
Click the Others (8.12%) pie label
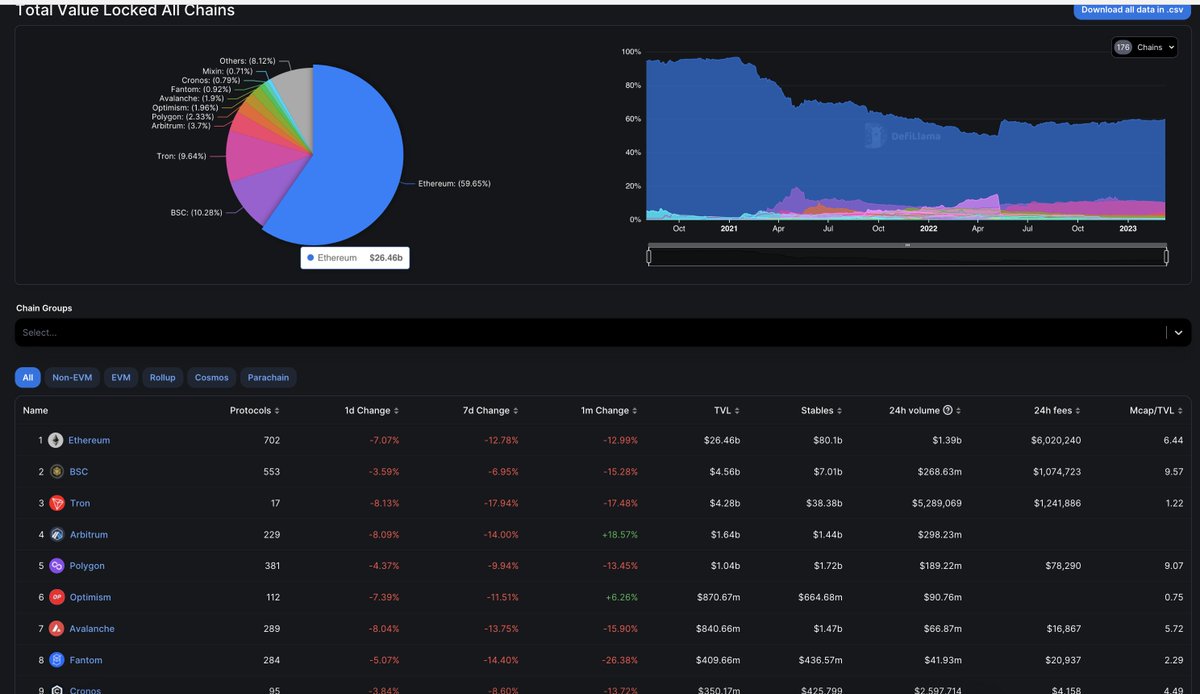(x=247, y=61)
